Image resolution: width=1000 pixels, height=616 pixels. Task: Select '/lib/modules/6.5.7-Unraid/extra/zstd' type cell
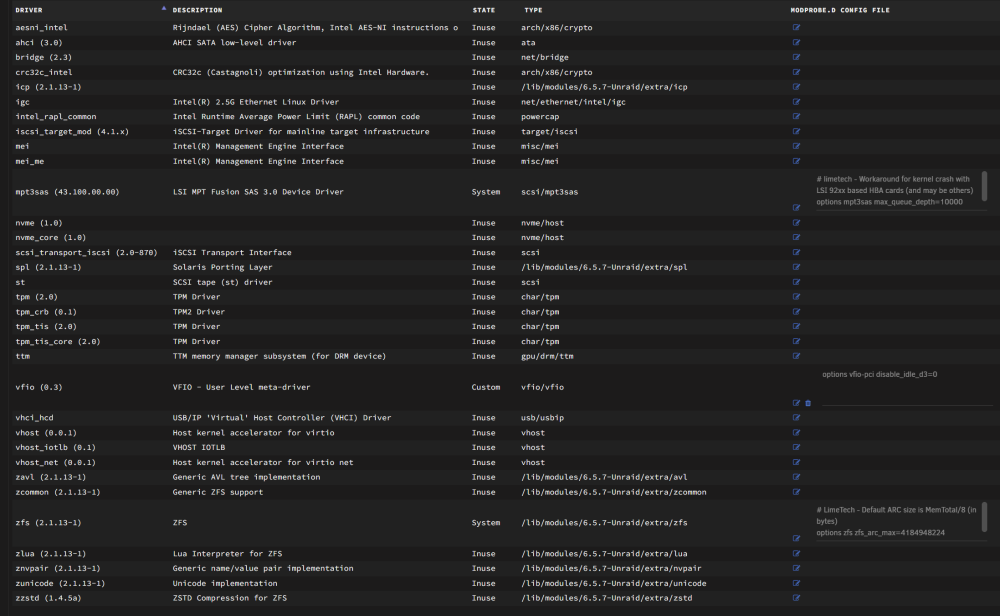[x=606, y=598]
